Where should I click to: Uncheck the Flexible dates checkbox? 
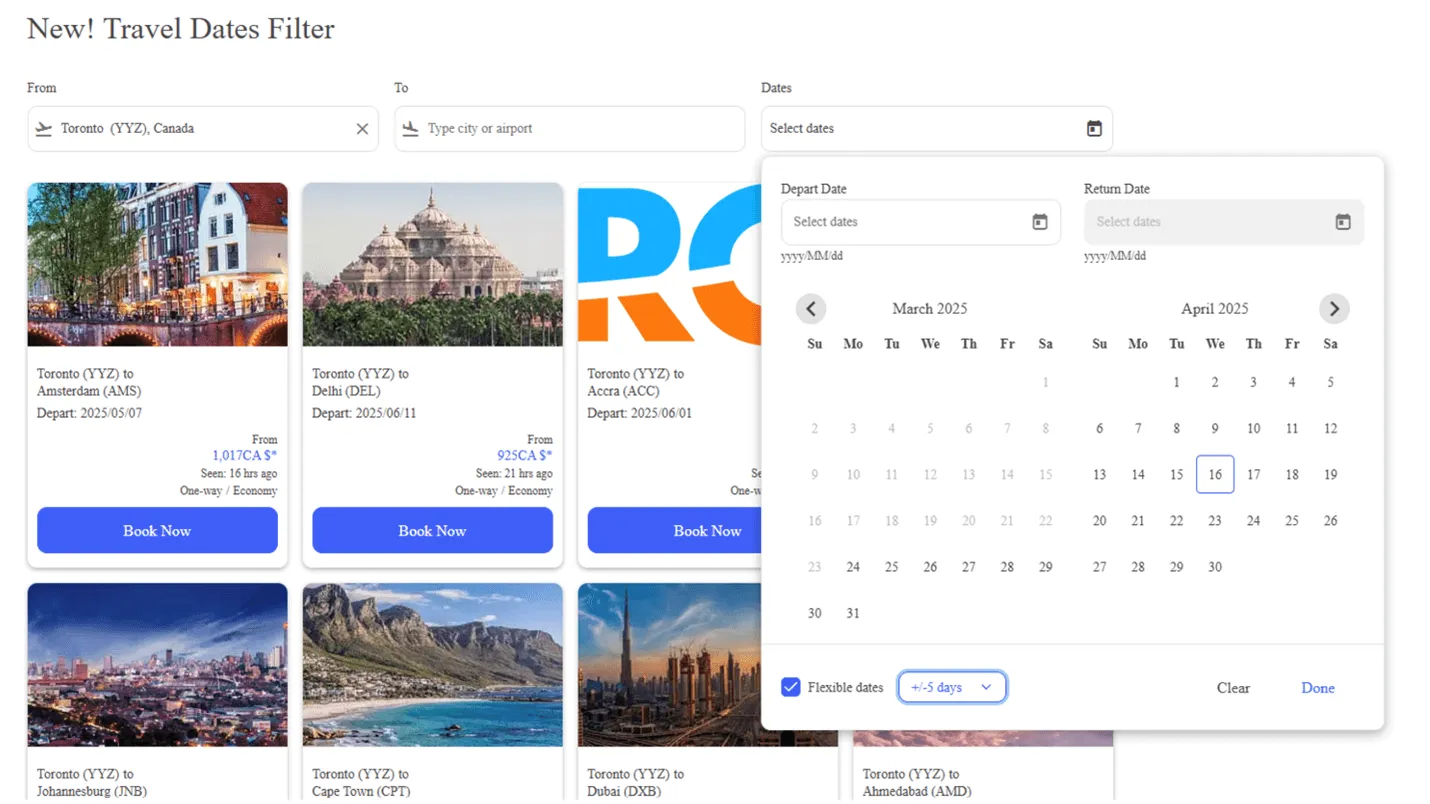791,687
